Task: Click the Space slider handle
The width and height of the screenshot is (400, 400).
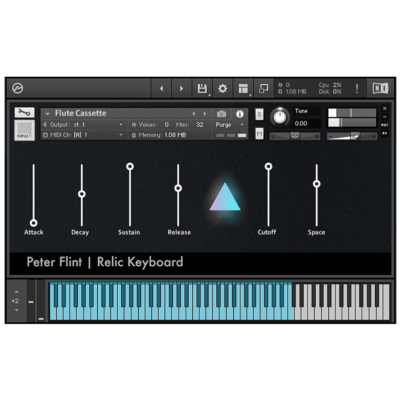Action: (317, 184)
